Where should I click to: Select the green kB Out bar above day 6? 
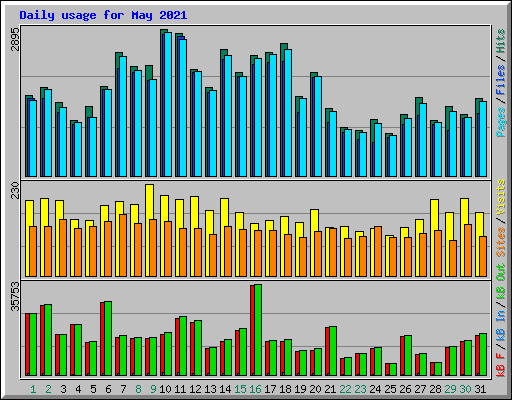point(108,338)
